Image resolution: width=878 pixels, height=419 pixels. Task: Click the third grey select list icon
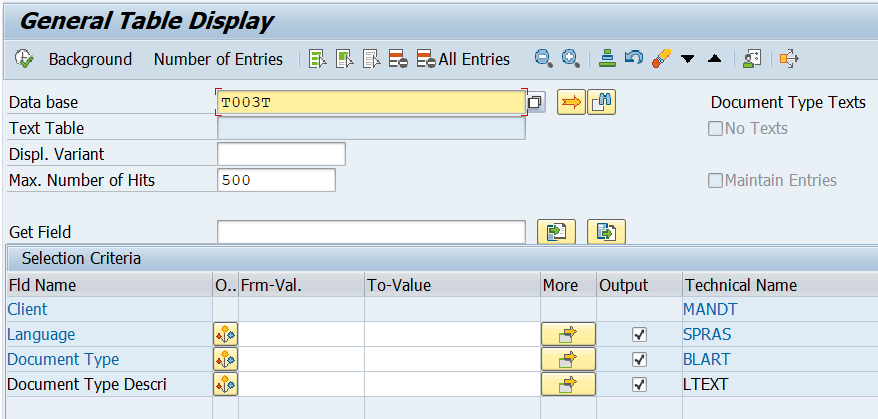[x=371, y=58]
